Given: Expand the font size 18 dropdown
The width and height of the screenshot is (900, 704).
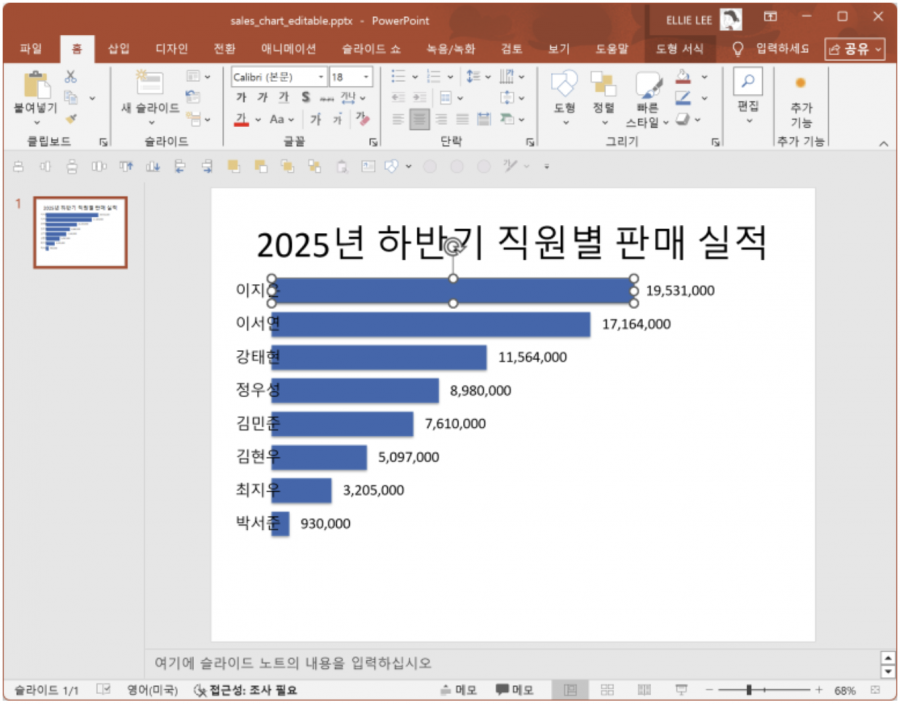Looking at the screenshot, I should point(366,76).
